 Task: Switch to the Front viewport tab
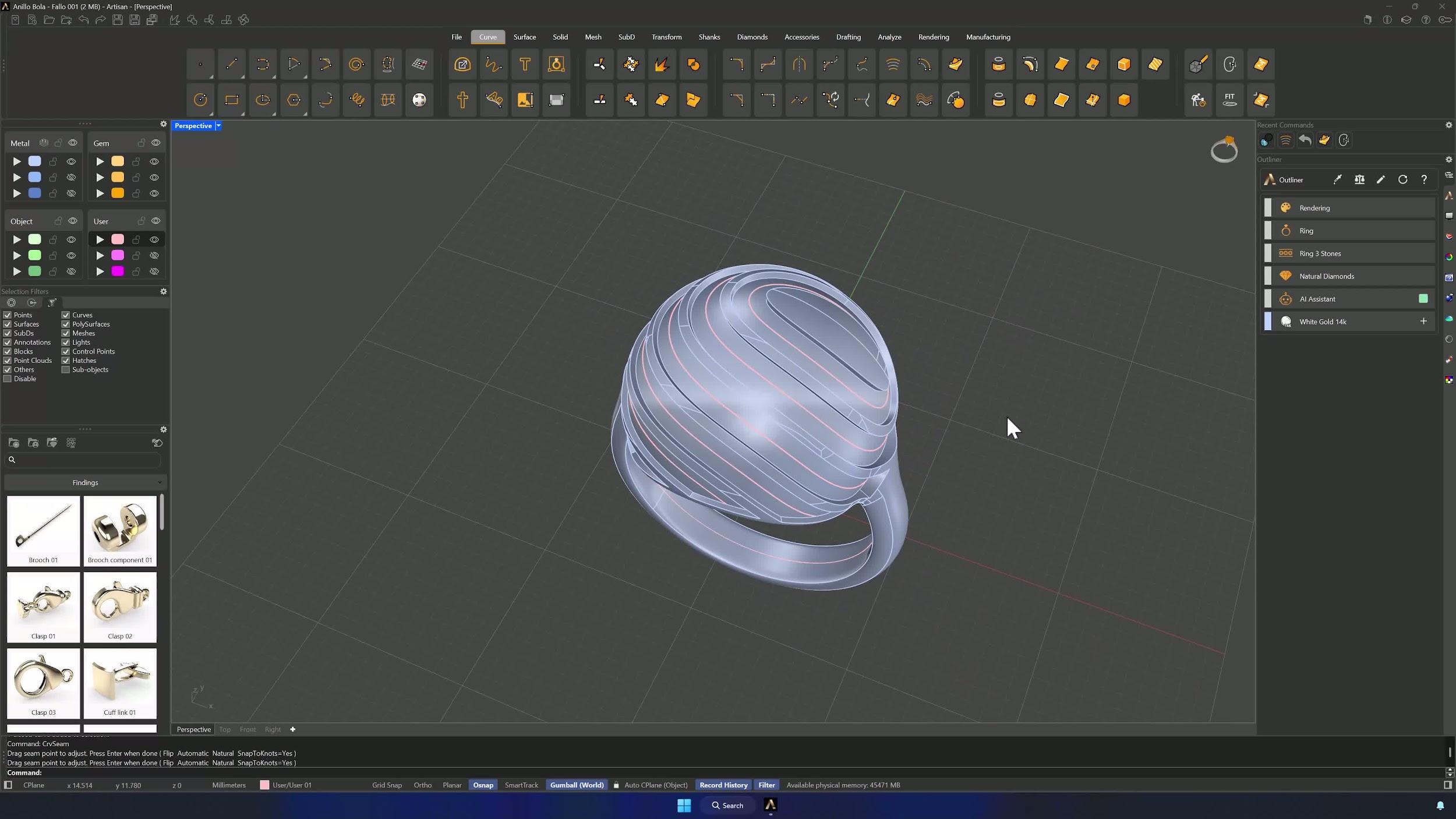pyautogui.click(x=248, y=730)
